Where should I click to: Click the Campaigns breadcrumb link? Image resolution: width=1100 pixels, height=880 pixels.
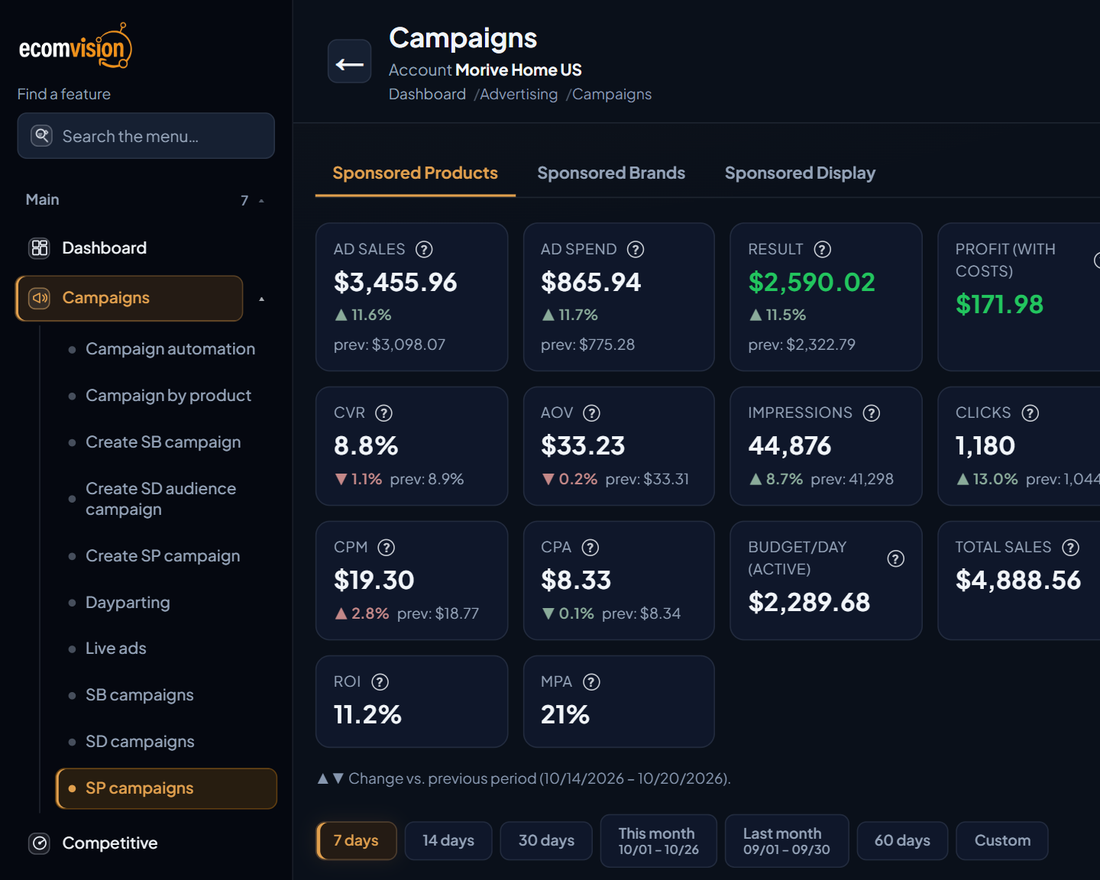612,94
